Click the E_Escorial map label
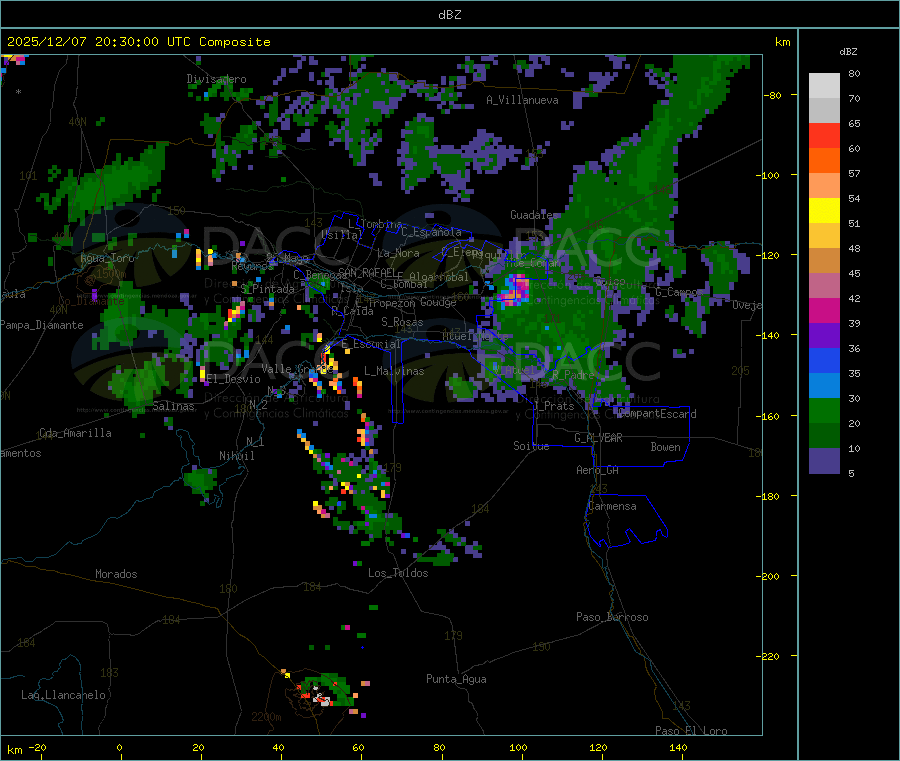The image size is (900, 761). pyautogui.click(x=371, y=344)
